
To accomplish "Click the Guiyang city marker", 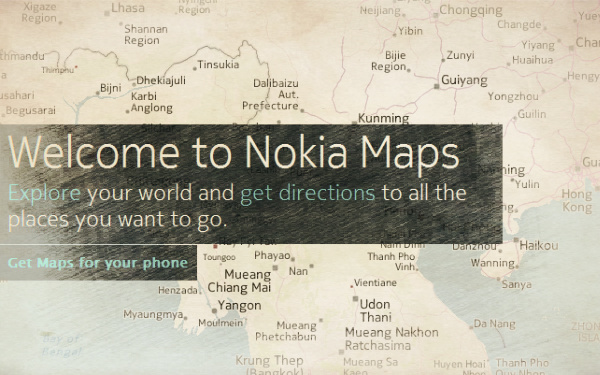I will tap(436, 87).
